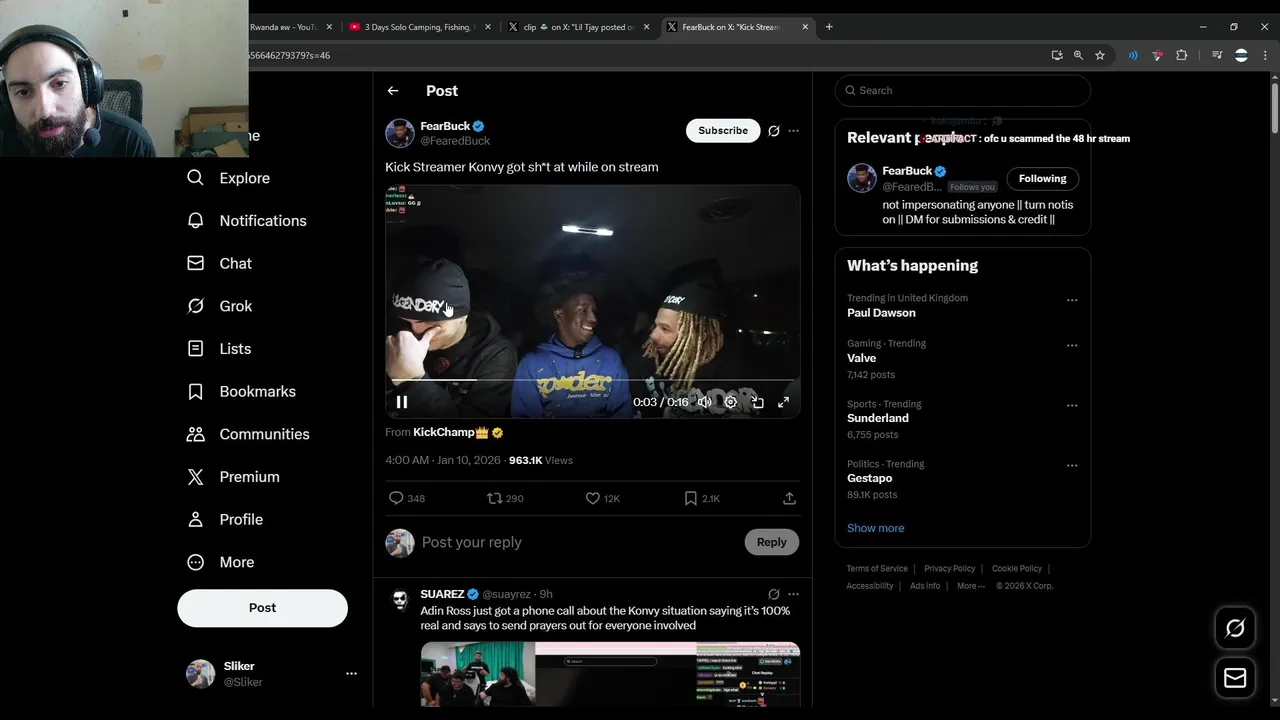The height and width of the screenshot is (720, 1280).
Task: Click the Grok explain icon on FearBuck post
Action: tap(773, 131)
